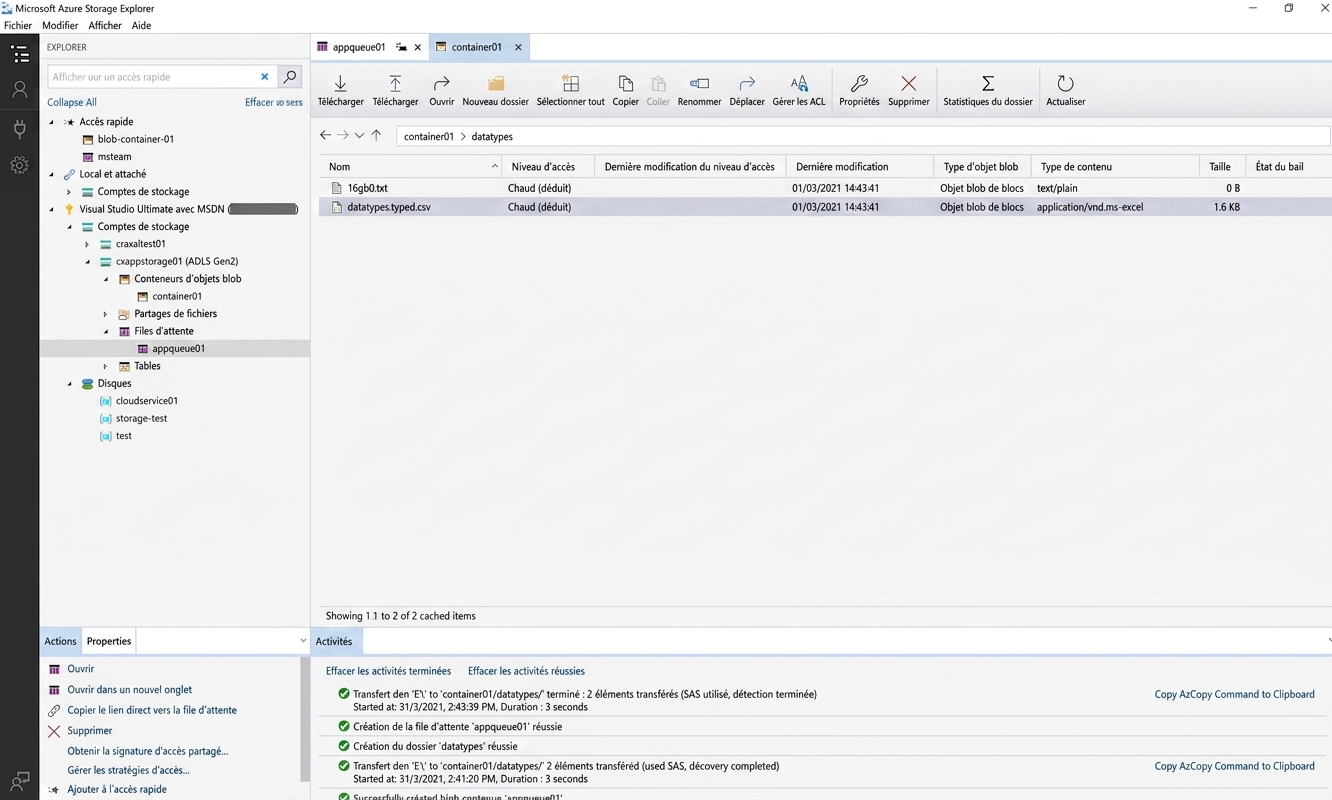This screenshot has width=1332, height=800.
Task: Open the navigation history dropdown chevron
Action: point(359,135)
